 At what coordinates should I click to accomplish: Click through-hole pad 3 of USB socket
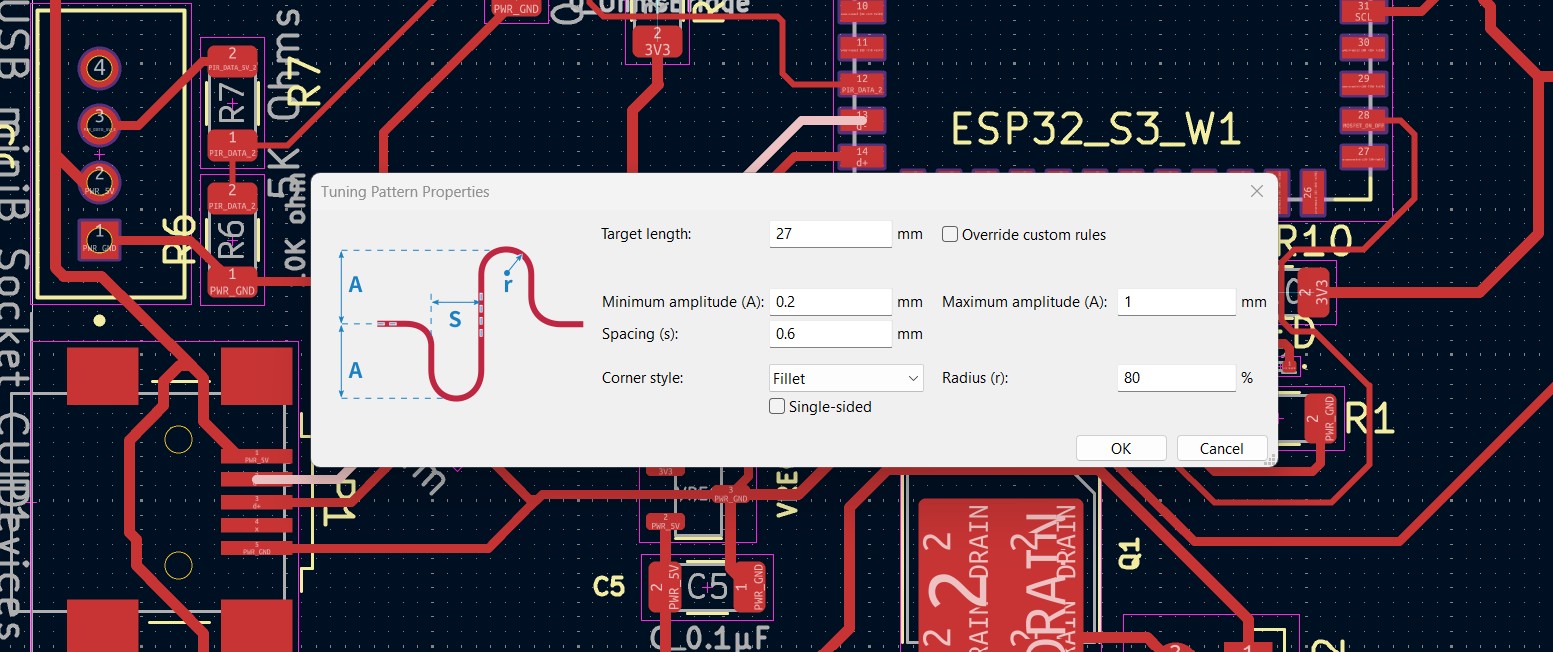[x=98, y=125]
